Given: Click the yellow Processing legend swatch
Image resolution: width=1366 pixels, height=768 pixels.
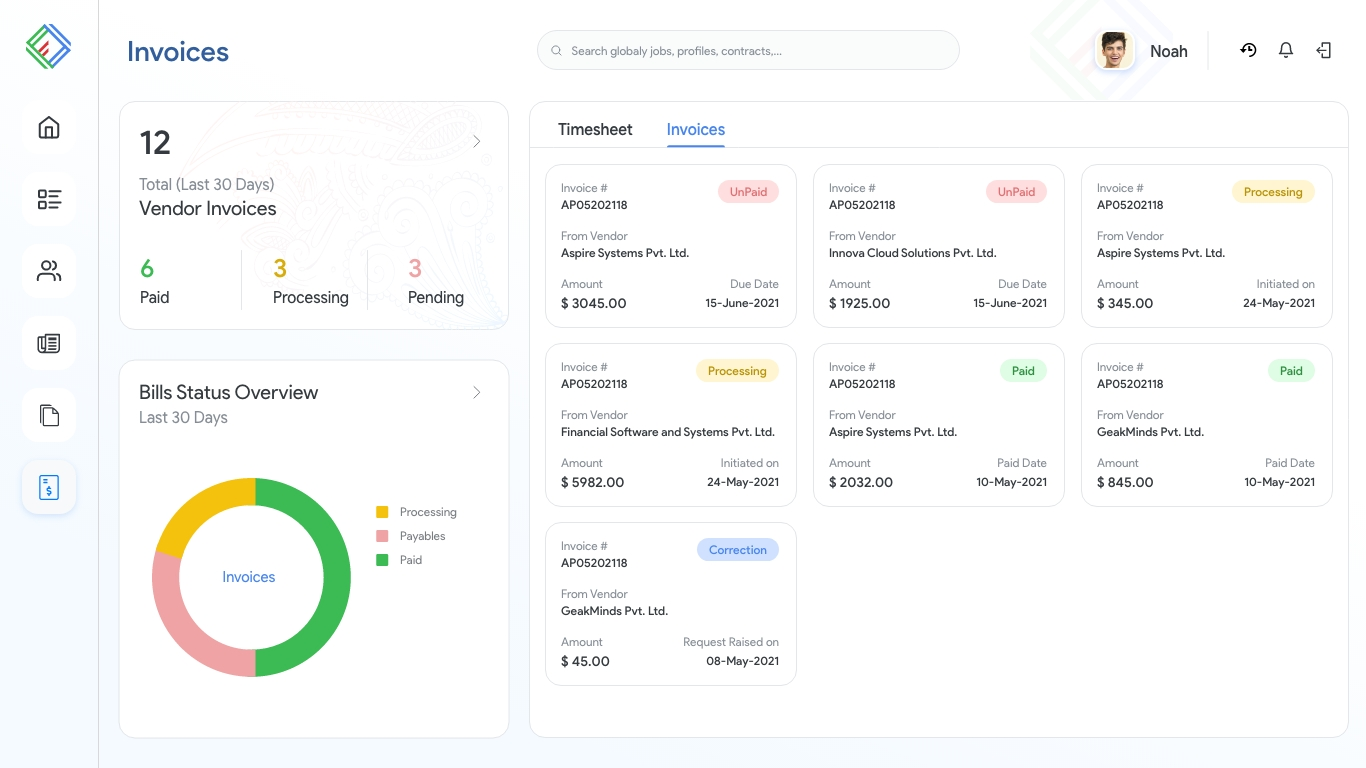Looking at the screenshot, I should tap(382, 512).
